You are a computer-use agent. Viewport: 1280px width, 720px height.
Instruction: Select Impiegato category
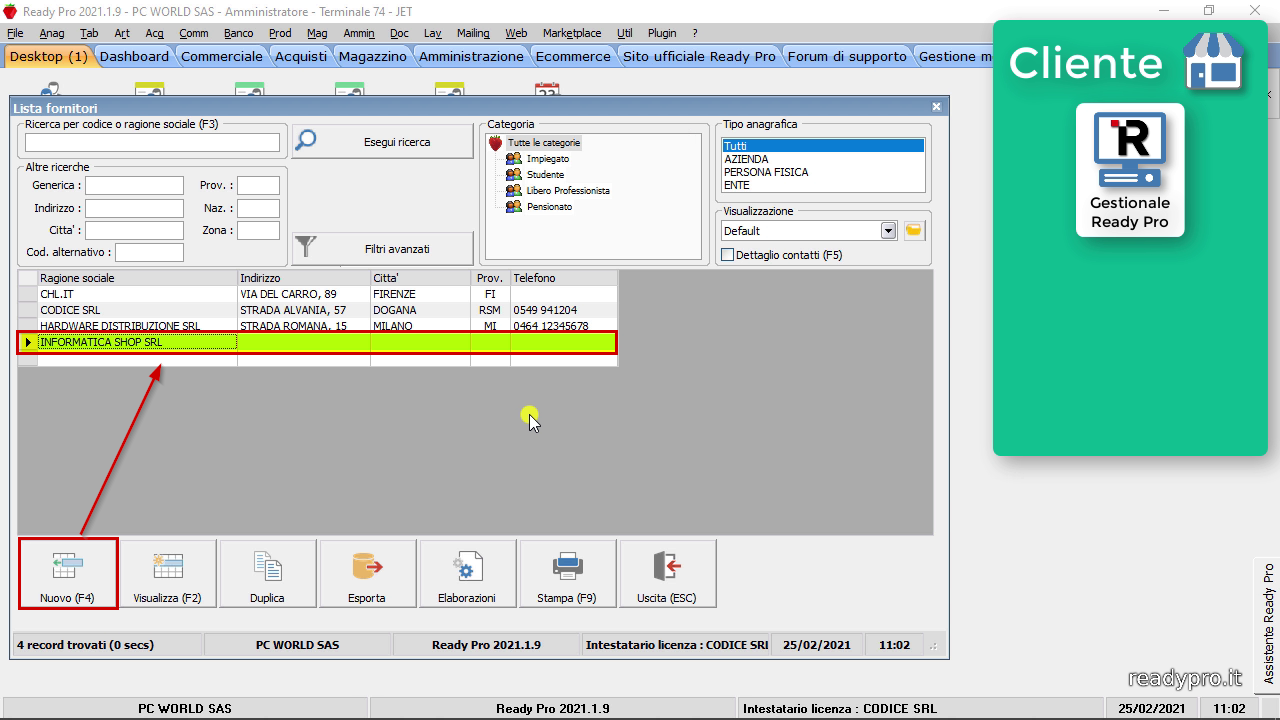coord(548,159)
